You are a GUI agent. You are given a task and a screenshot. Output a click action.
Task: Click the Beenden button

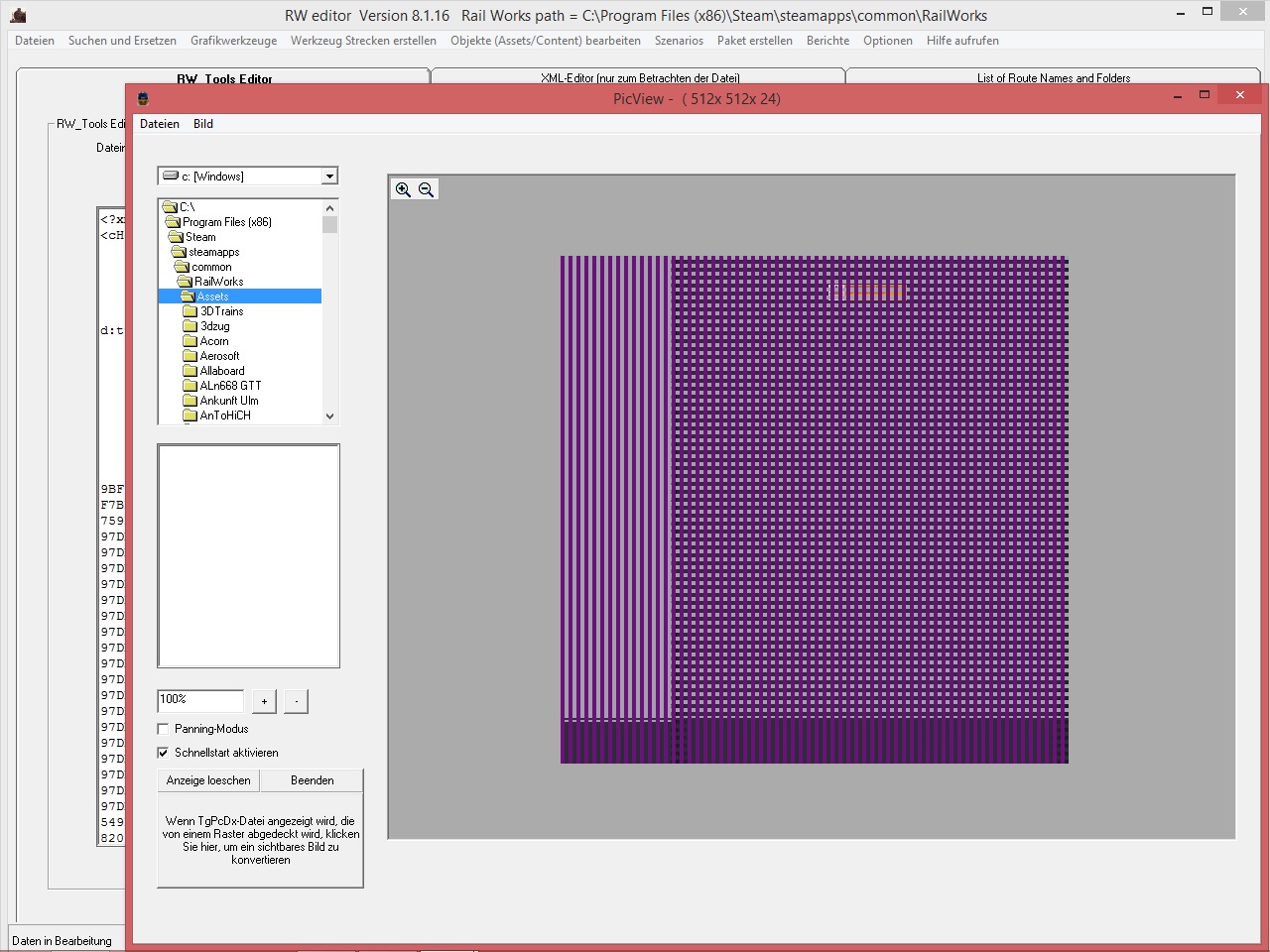click(312, 780)
